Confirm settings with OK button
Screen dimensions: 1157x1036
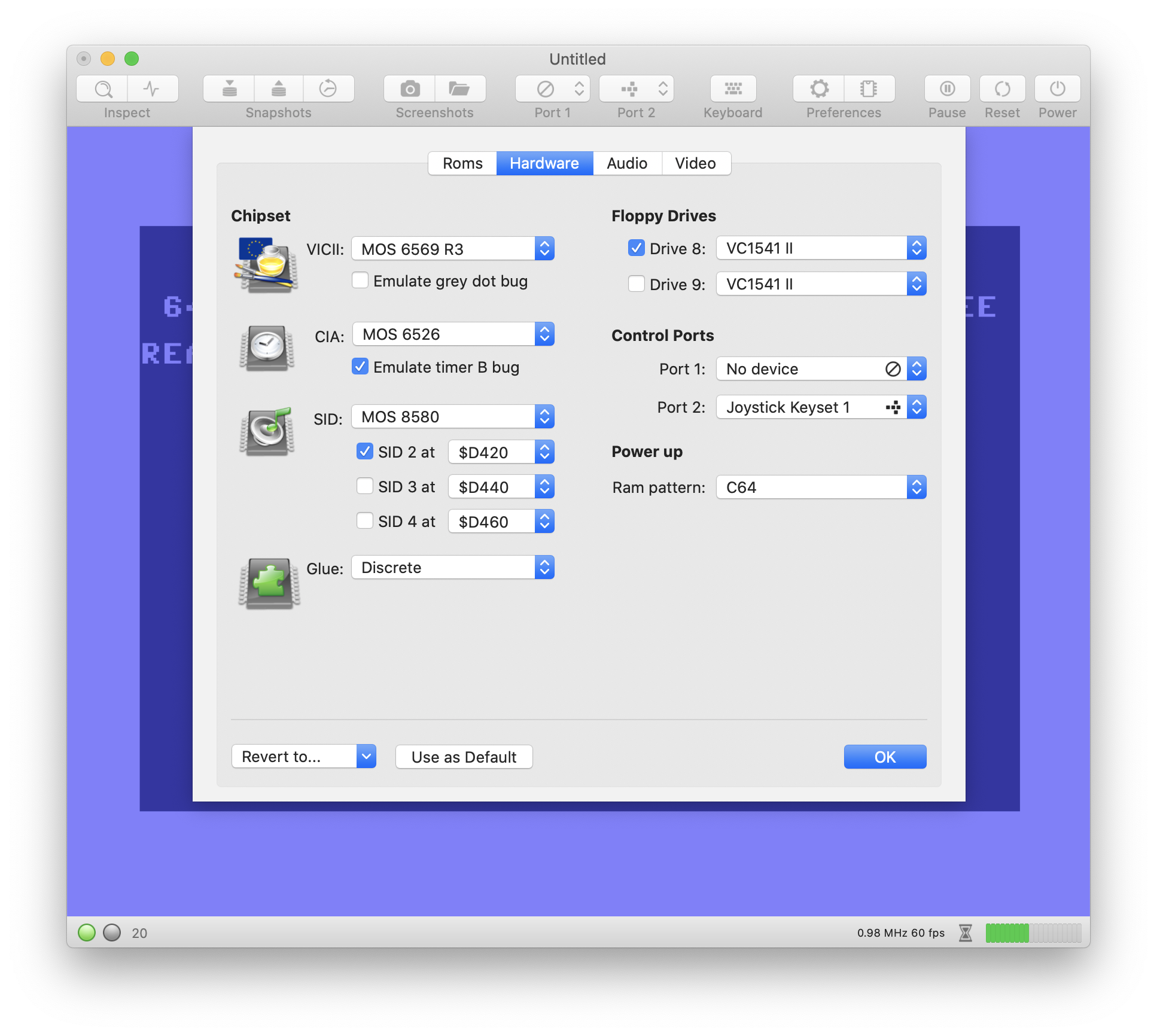[885, 757]
